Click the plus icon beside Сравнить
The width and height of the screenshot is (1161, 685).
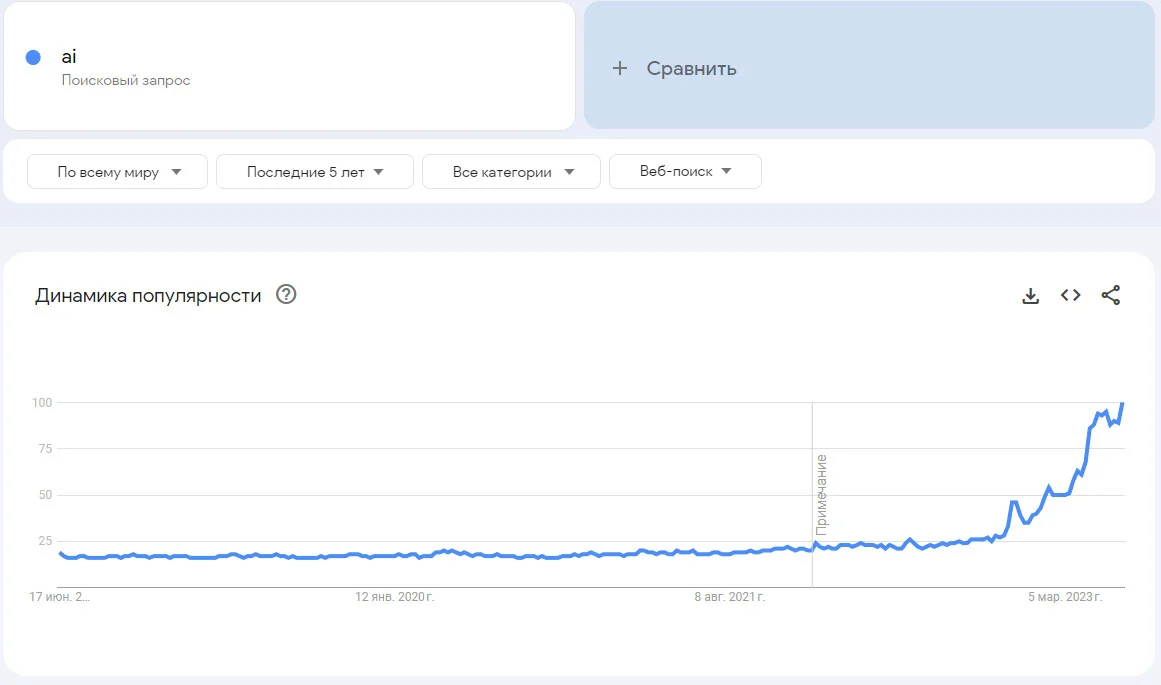coord(620,68)
